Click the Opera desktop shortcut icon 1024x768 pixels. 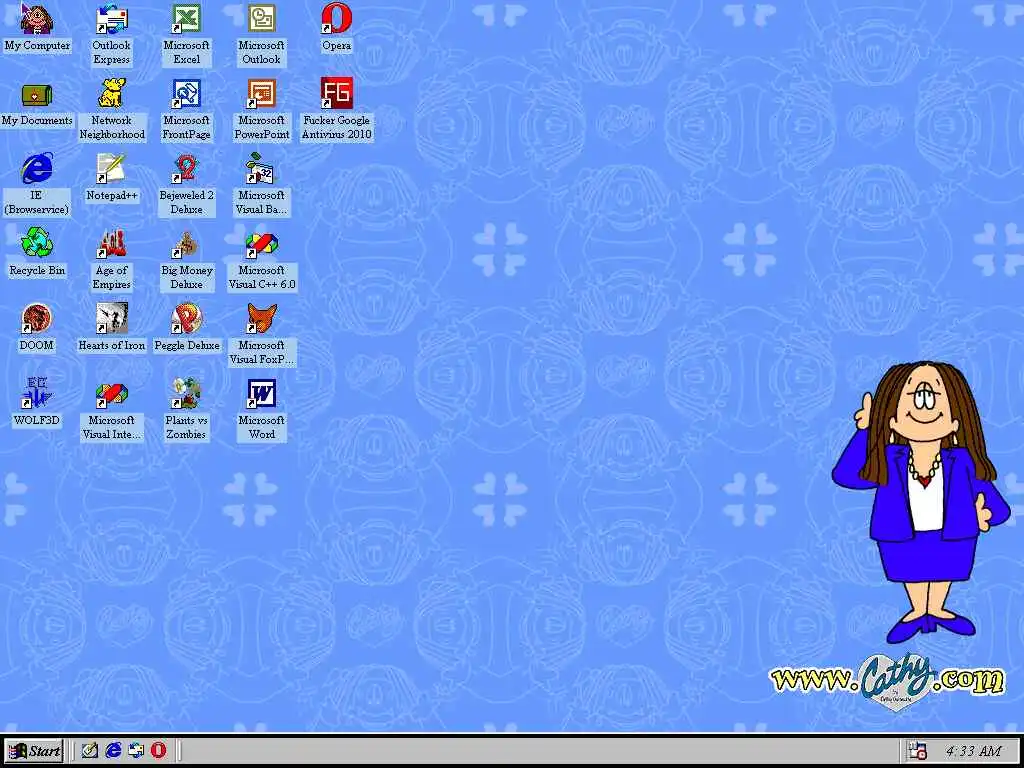pos(336,20)
